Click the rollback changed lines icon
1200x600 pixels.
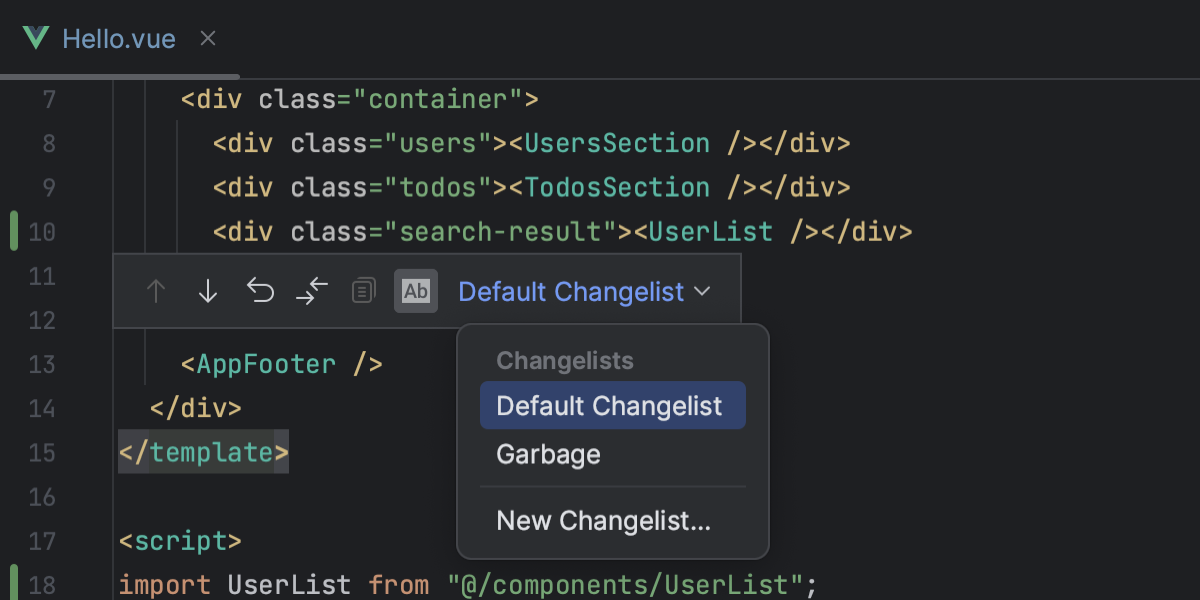pos(259,291)
